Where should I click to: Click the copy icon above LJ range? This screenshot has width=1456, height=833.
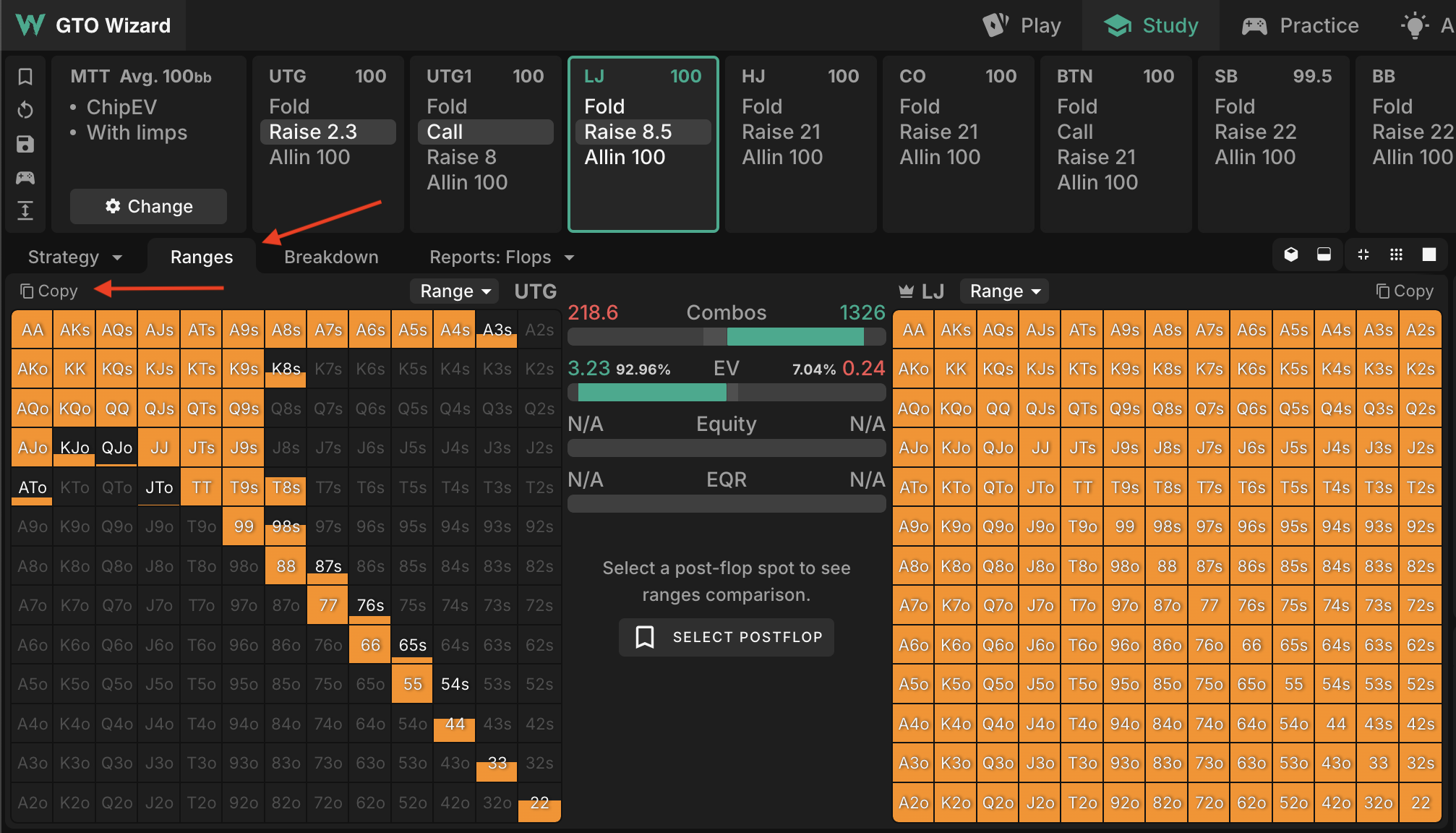point(1382,291)
